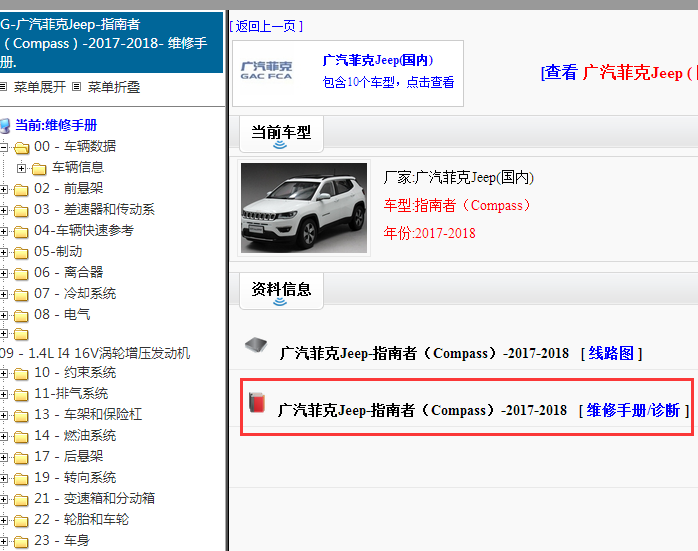Screen dimensions: 698x551
Task: Click the 17 - 后悬架 folder icon
Action: 21,457
